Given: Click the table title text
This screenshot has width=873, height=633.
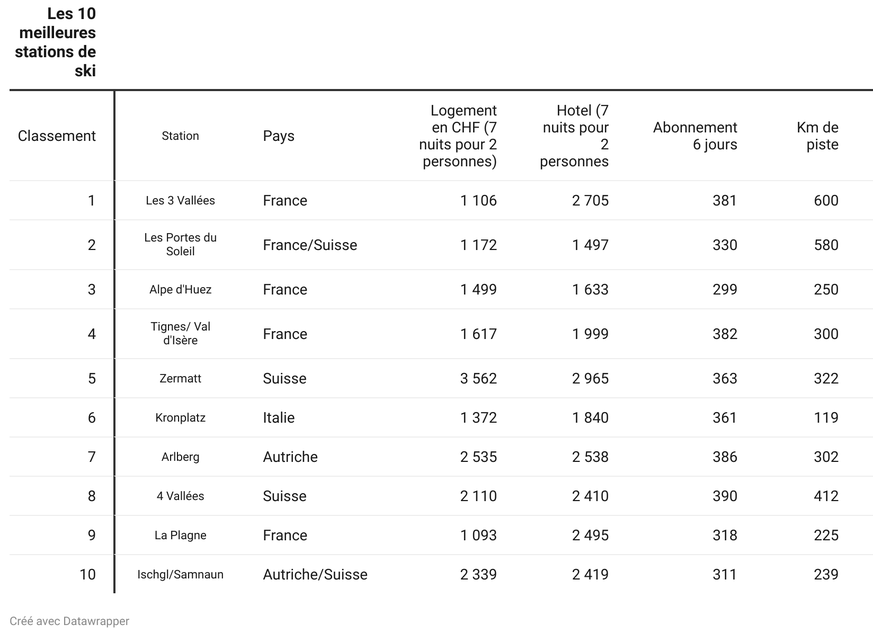Looking at the screenshot, I should point(55,42).
